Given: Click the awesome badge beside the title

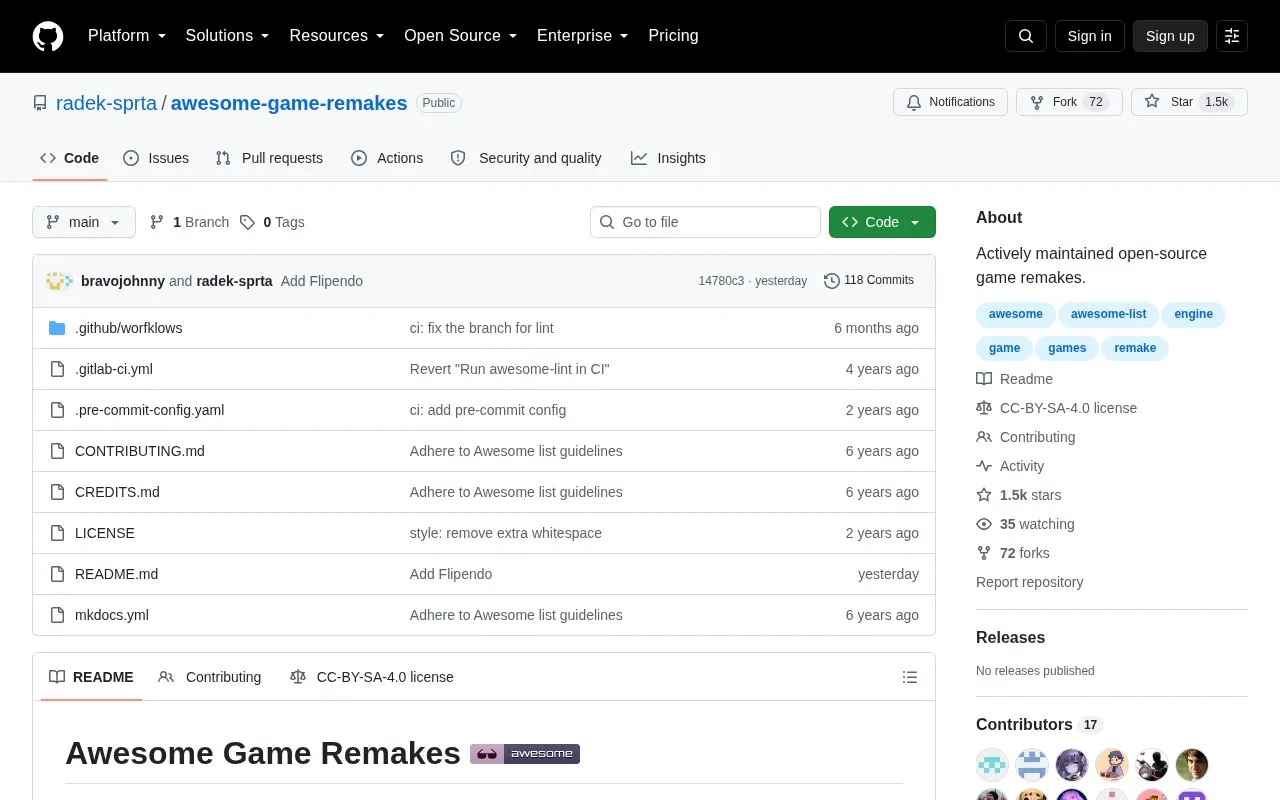Looking at the screenshot, I should coord(525,753).
